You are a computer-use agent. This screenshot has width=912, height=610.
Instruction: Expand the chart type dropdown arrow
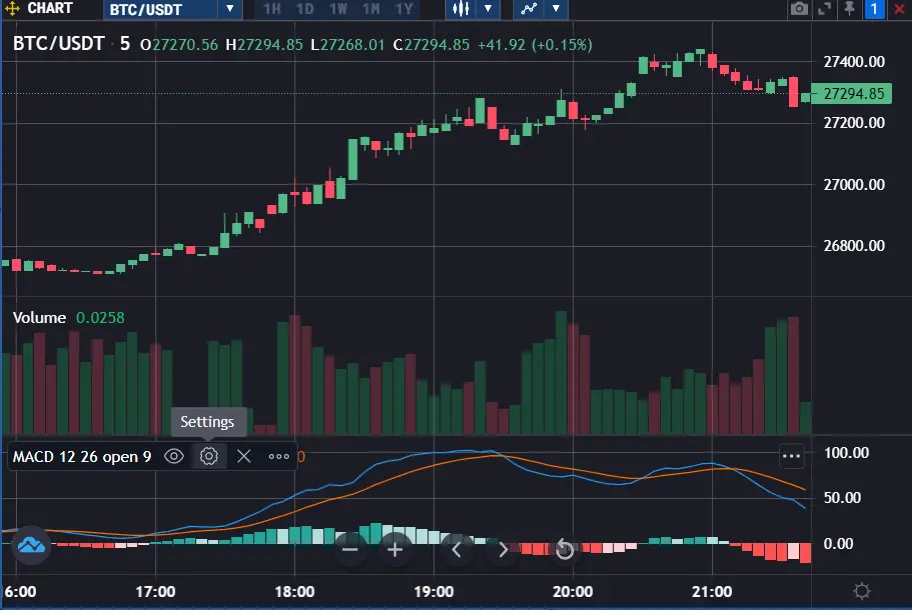coord(488,9)
